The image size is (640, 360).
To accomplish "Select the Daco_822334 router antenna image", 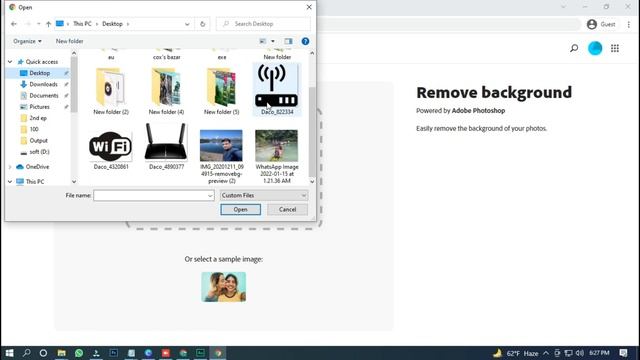I will tap(277, 86).
